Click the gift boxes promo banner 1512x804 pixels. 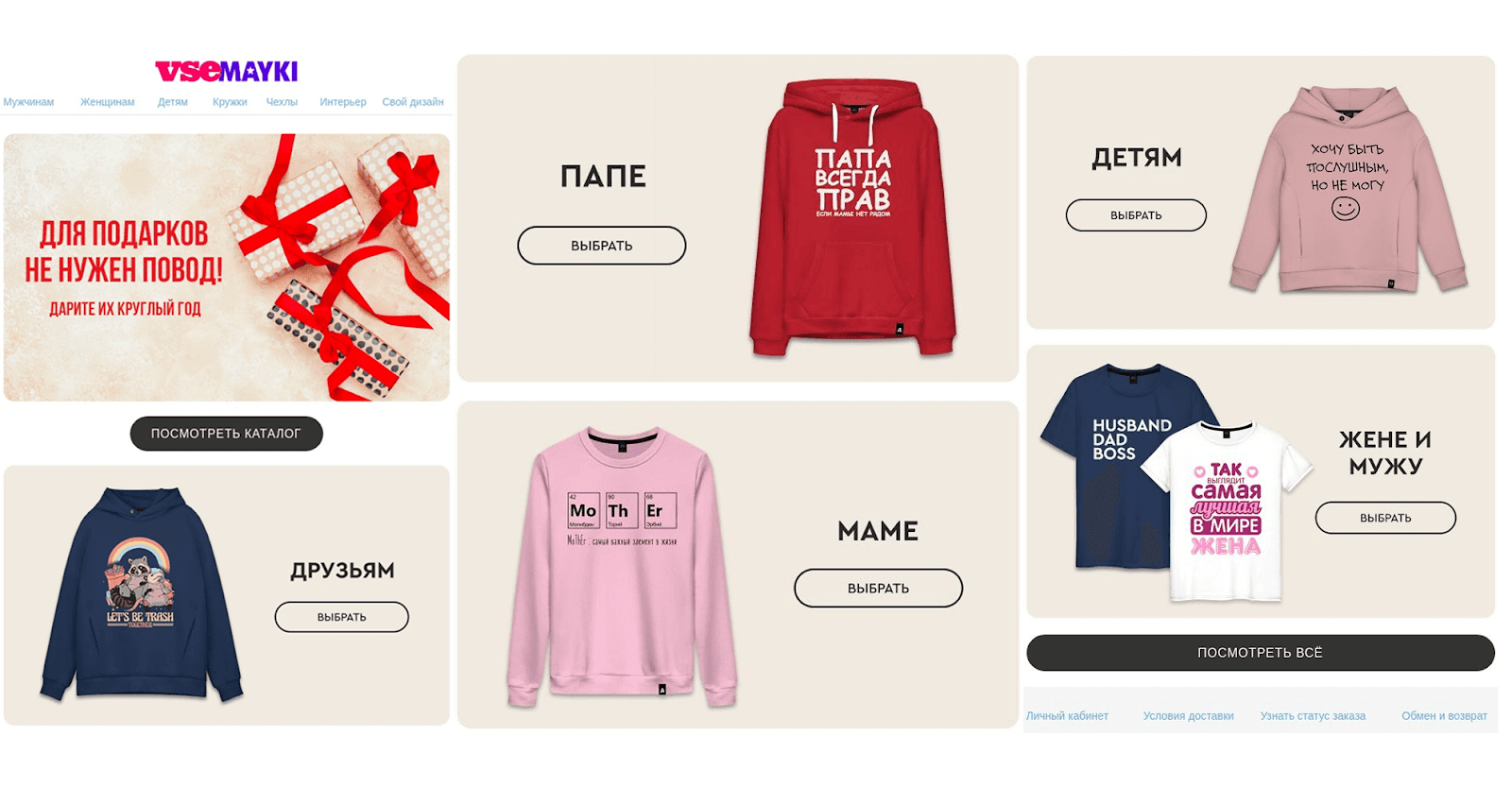227,267
